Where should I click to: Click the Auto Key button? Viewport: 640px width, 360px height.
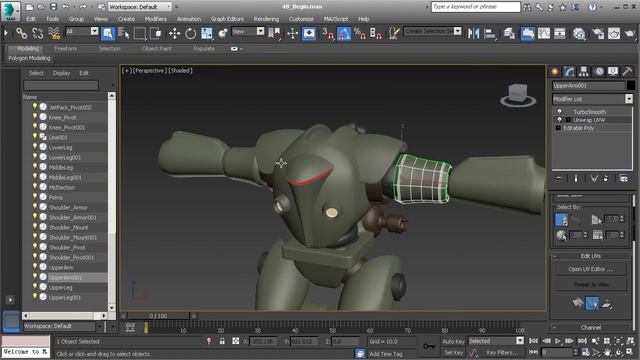[x=453, y=341]
